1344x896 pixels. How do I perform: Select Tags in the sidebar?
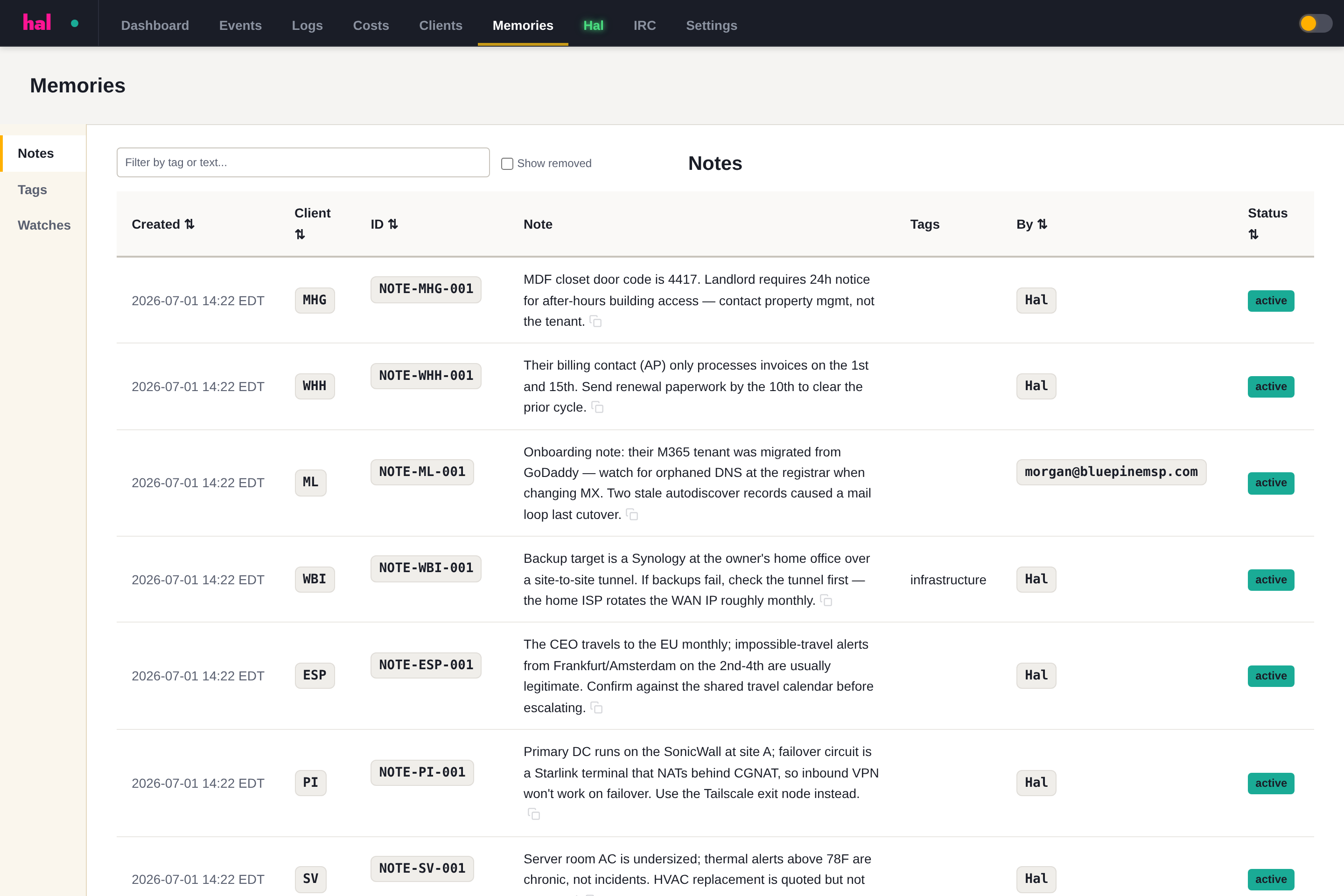43,190
